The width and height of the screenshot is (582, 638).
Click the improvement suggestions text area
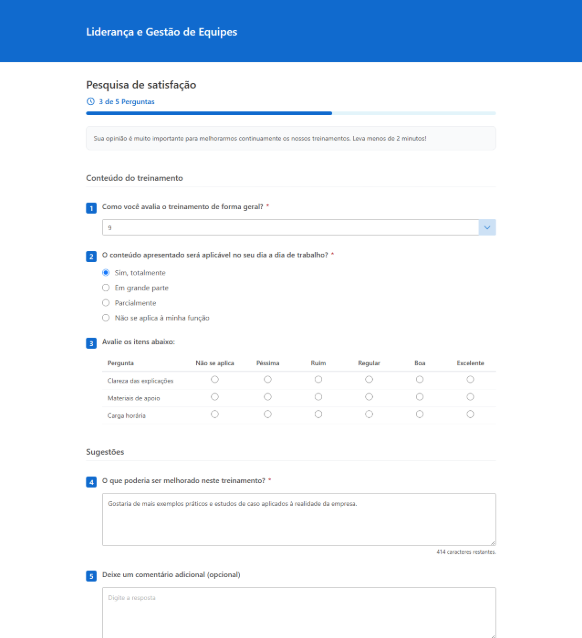click(299, 520)
